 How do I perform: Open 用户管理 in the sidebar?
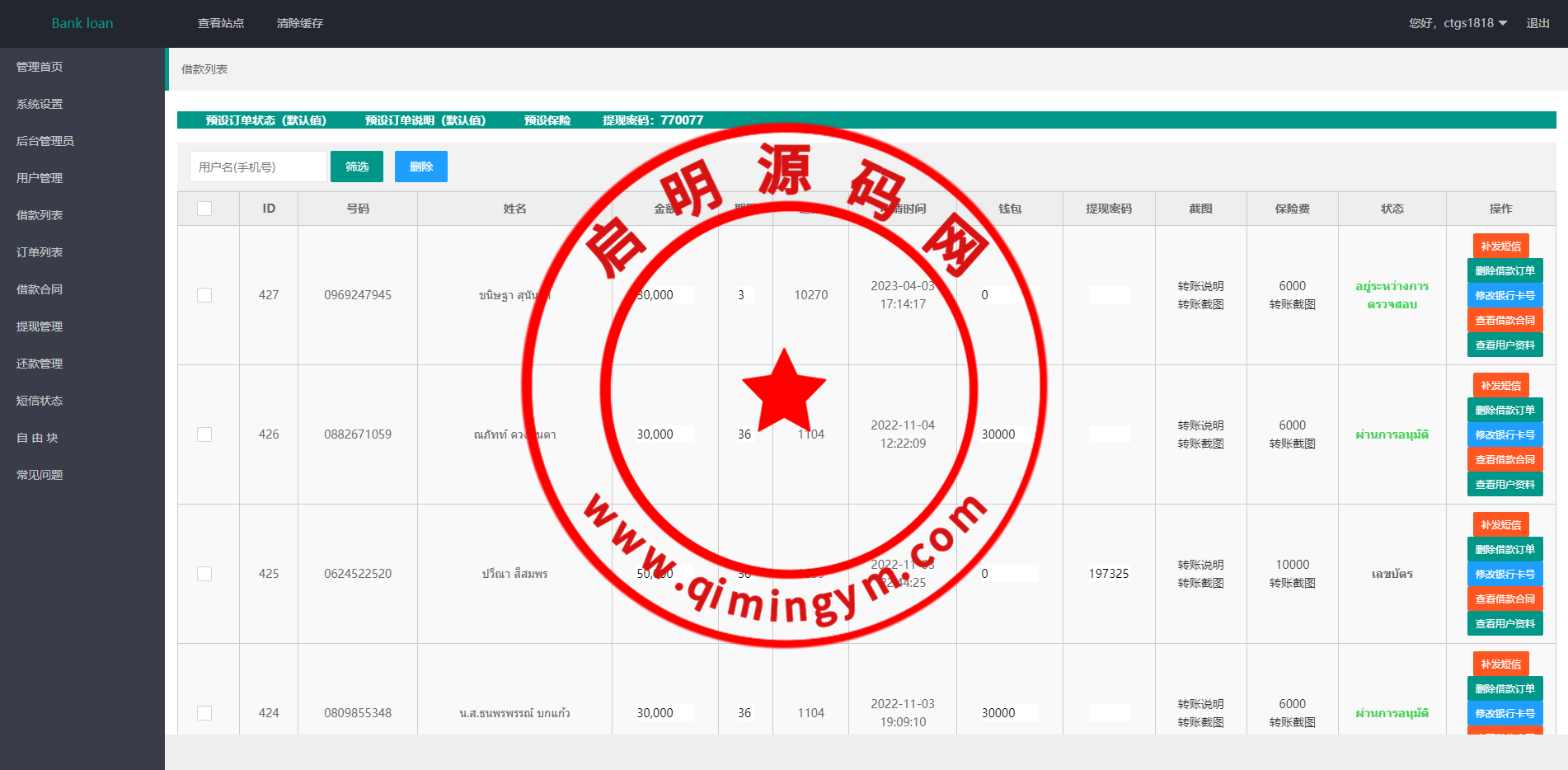tap(40, 178)
